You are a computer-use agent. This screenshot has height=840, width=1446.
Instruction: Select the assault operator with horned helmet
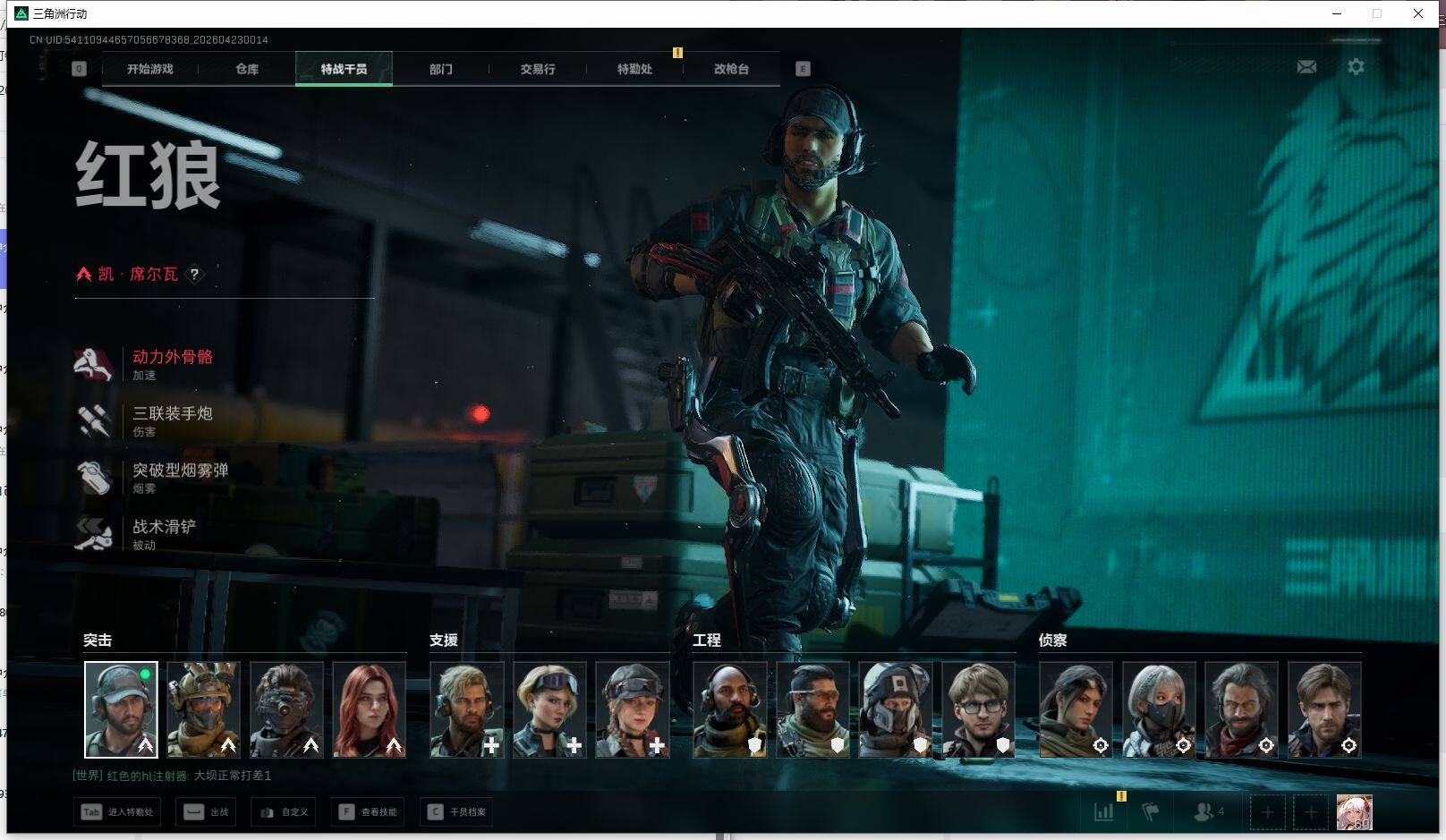click(x=203, y=709)
